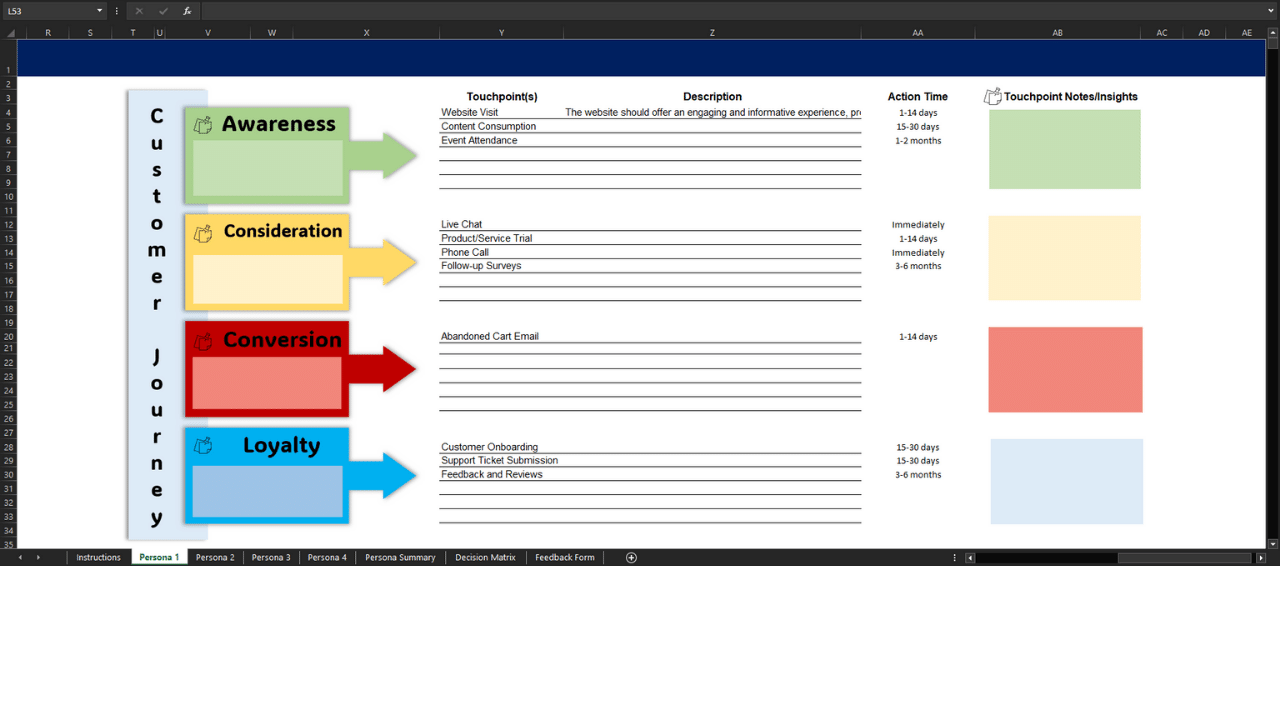The image size is (1280, 720).
Task: Select column Z header
Action: pyautogui.click(x=712, y=33)
